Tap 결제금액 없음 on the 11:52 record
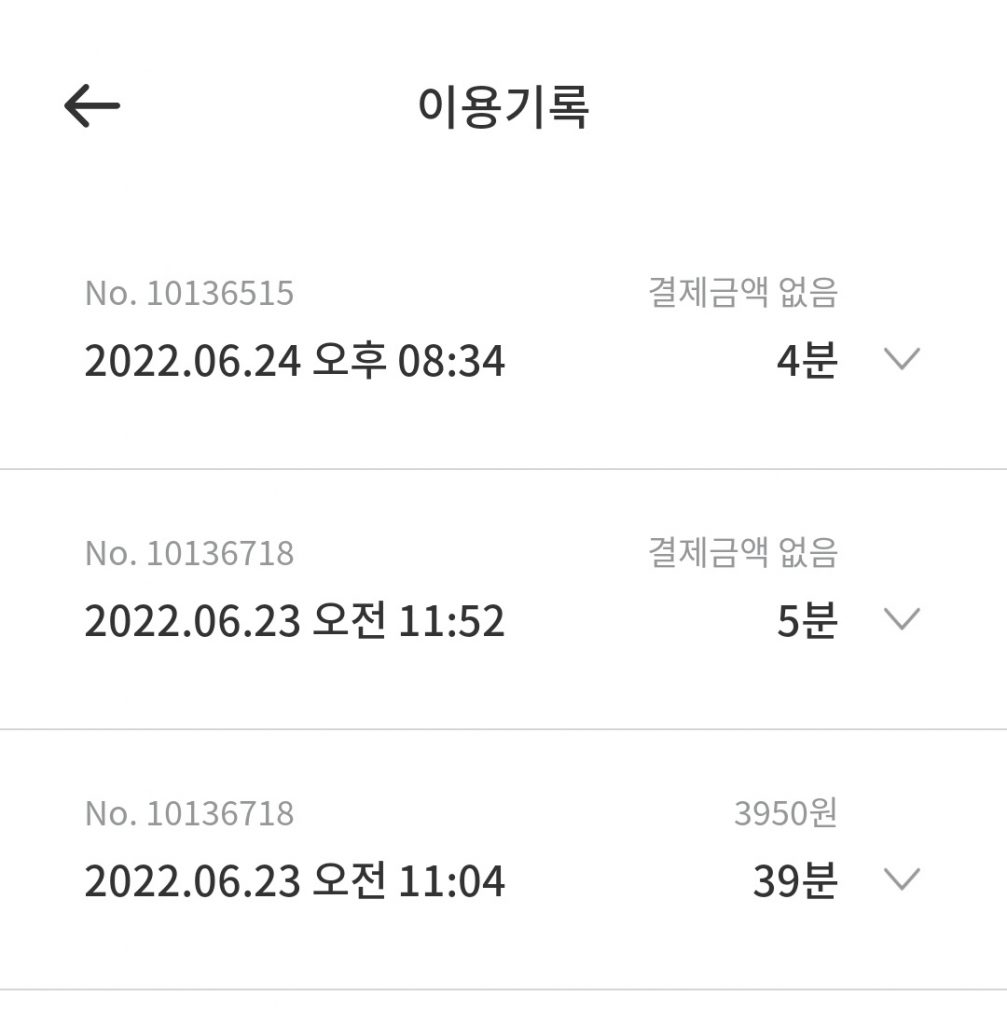This screenshot has width=1007, height=1024. point(743,552)
